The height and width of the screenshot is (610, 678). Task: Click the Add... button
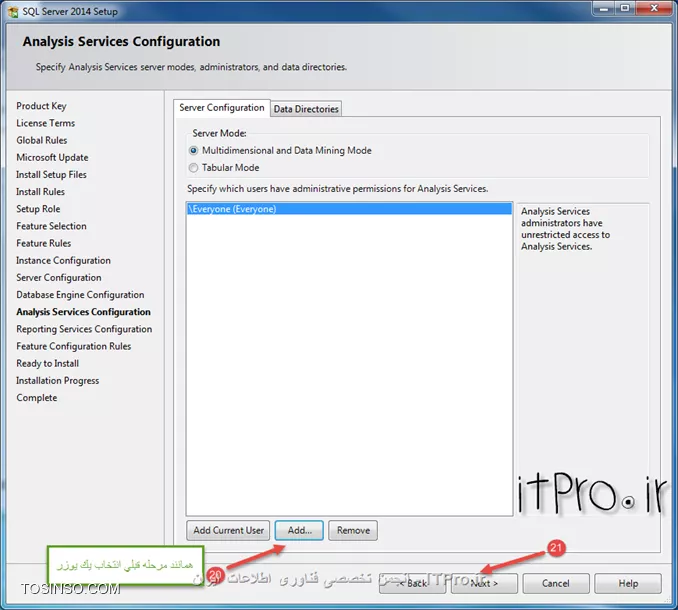[x=299, y=530]
